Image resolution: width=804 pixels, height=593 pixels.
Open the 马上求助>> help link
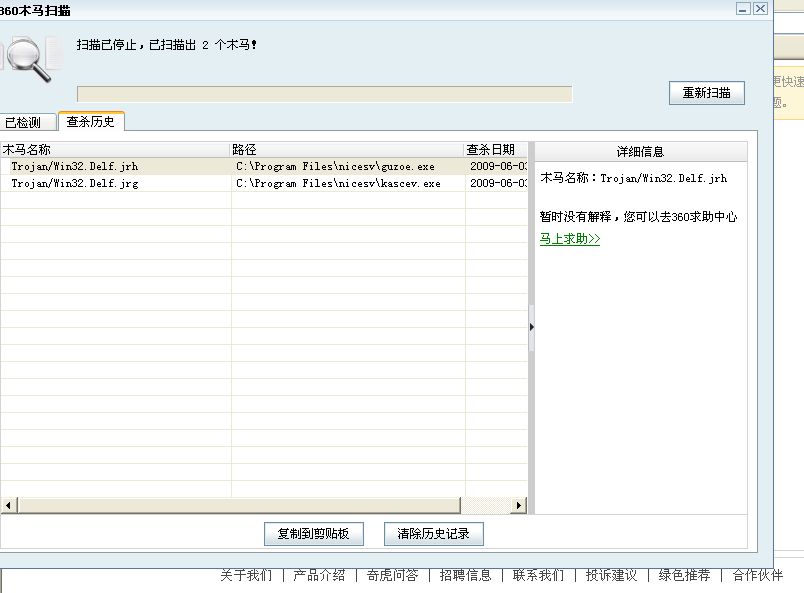(x=570, y=239)
